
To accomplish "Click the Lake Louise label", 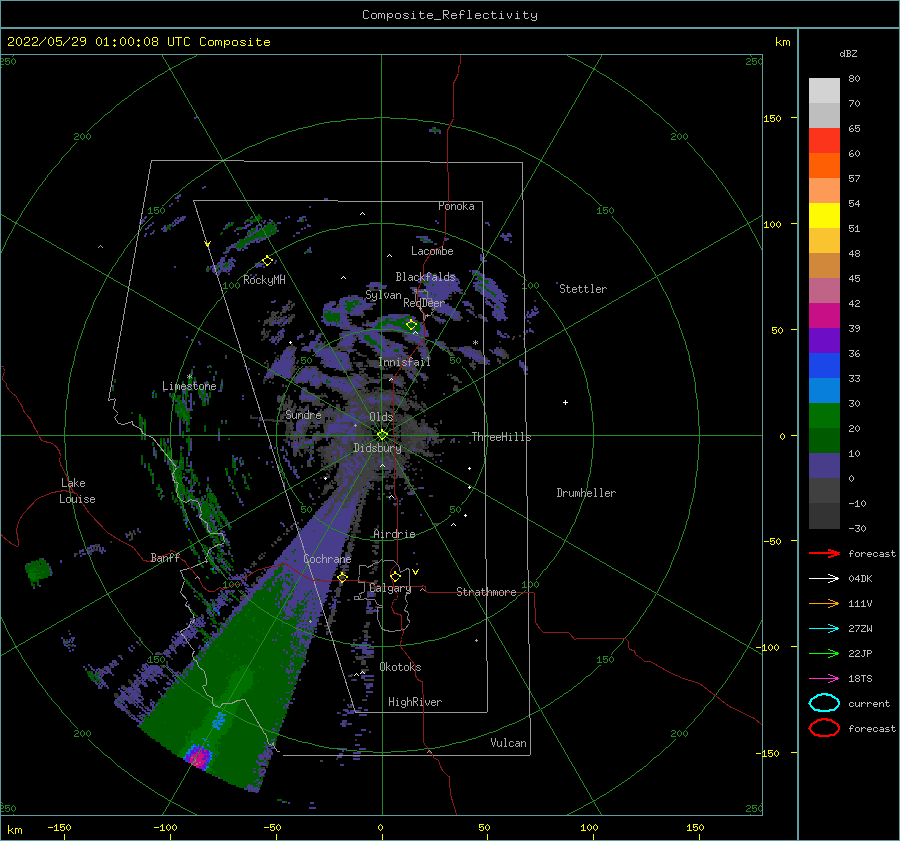I will [x=77, y=491].
